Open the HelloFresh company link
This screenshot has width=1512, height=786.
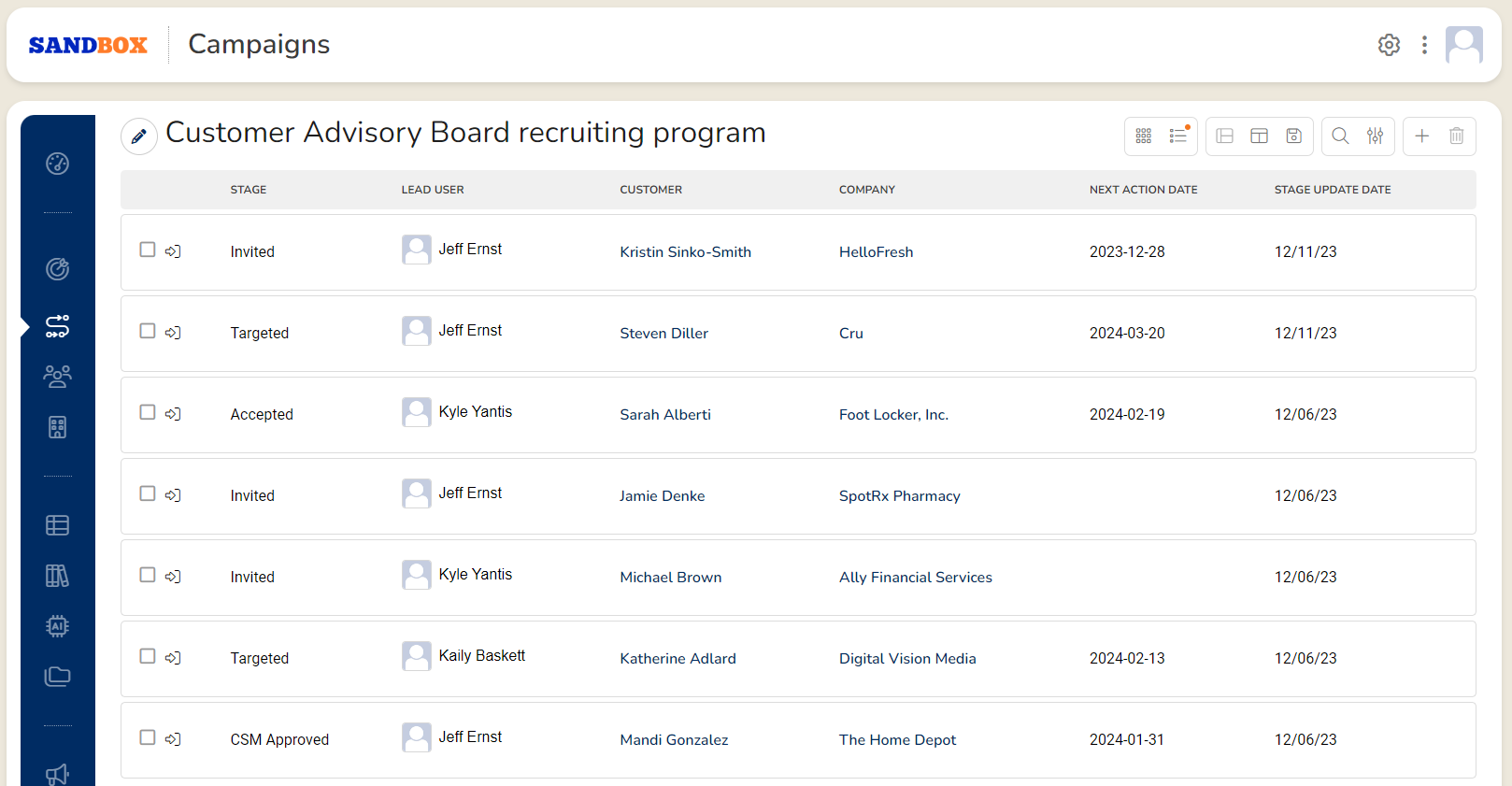click(x=876, y=252)
